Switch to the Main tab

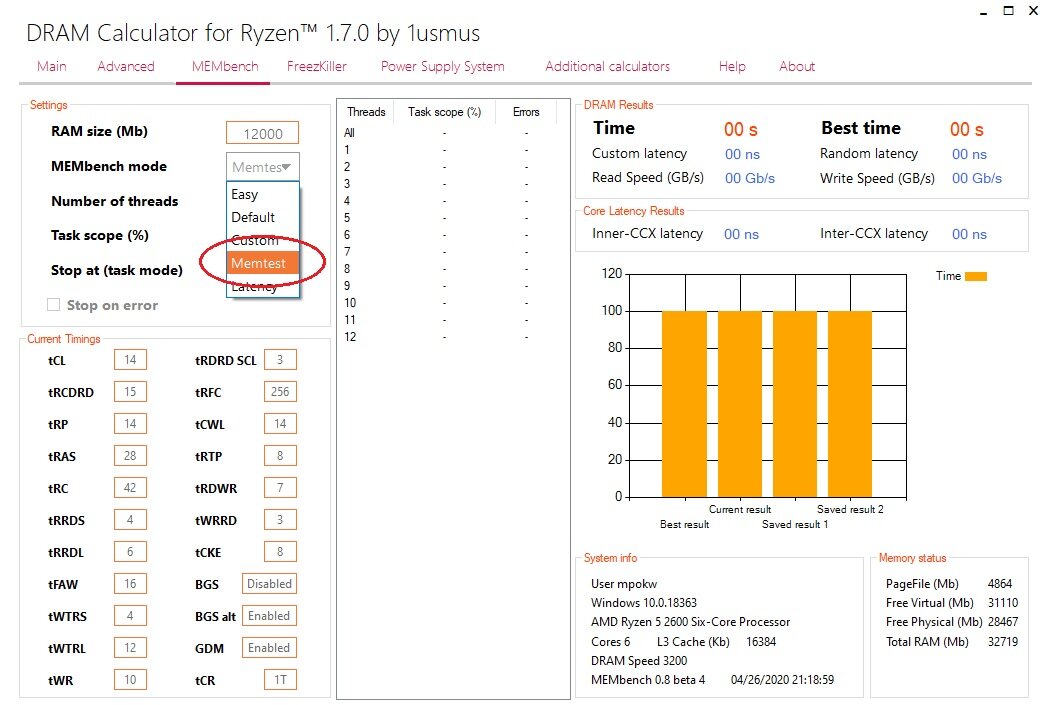(52, 66)
